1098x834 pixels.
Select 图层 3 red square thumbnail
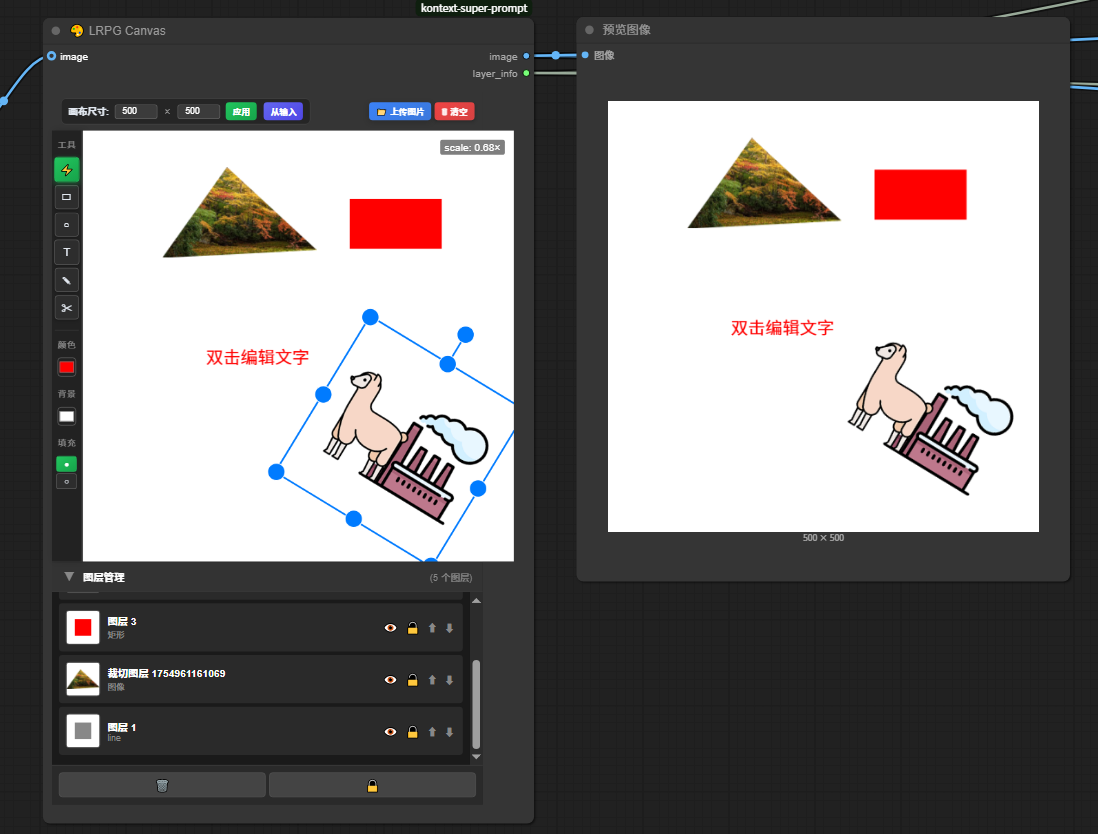(x=83, y=627)
